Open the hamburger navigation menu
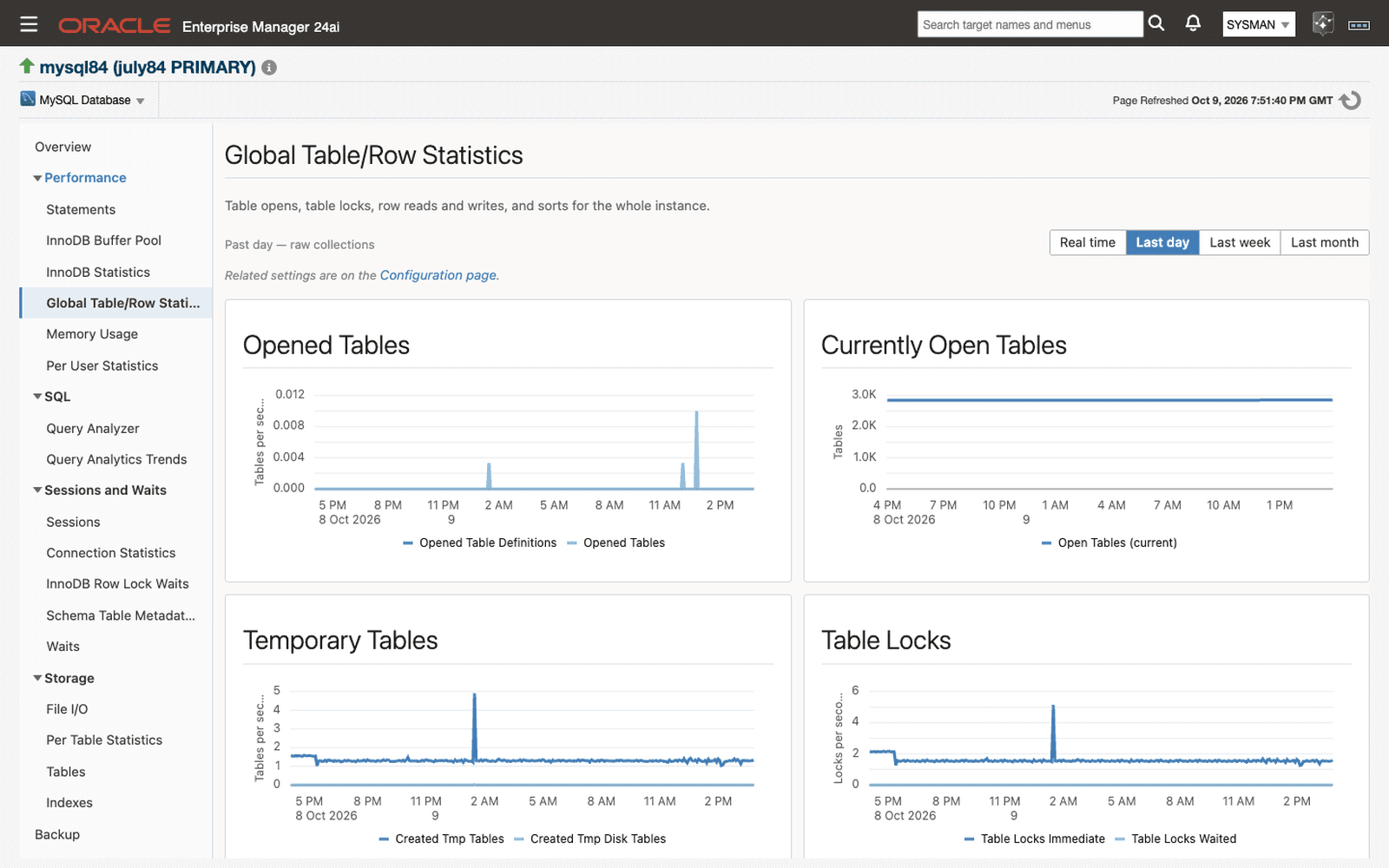 29,24
